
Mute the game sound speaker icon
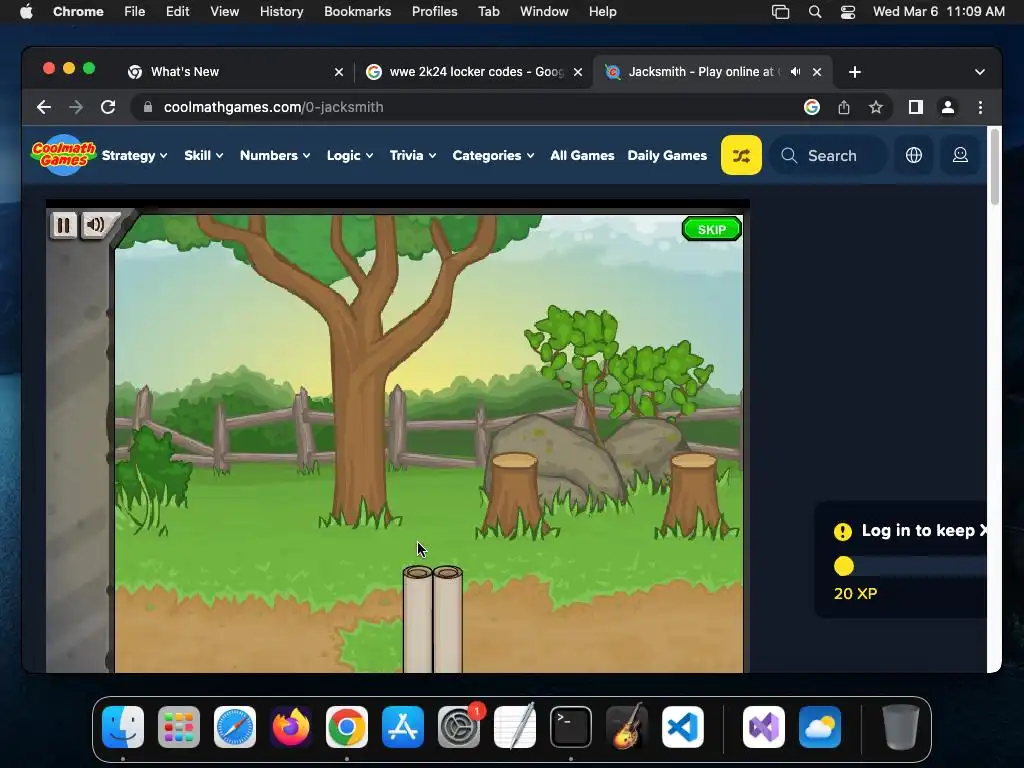point(95,225)
